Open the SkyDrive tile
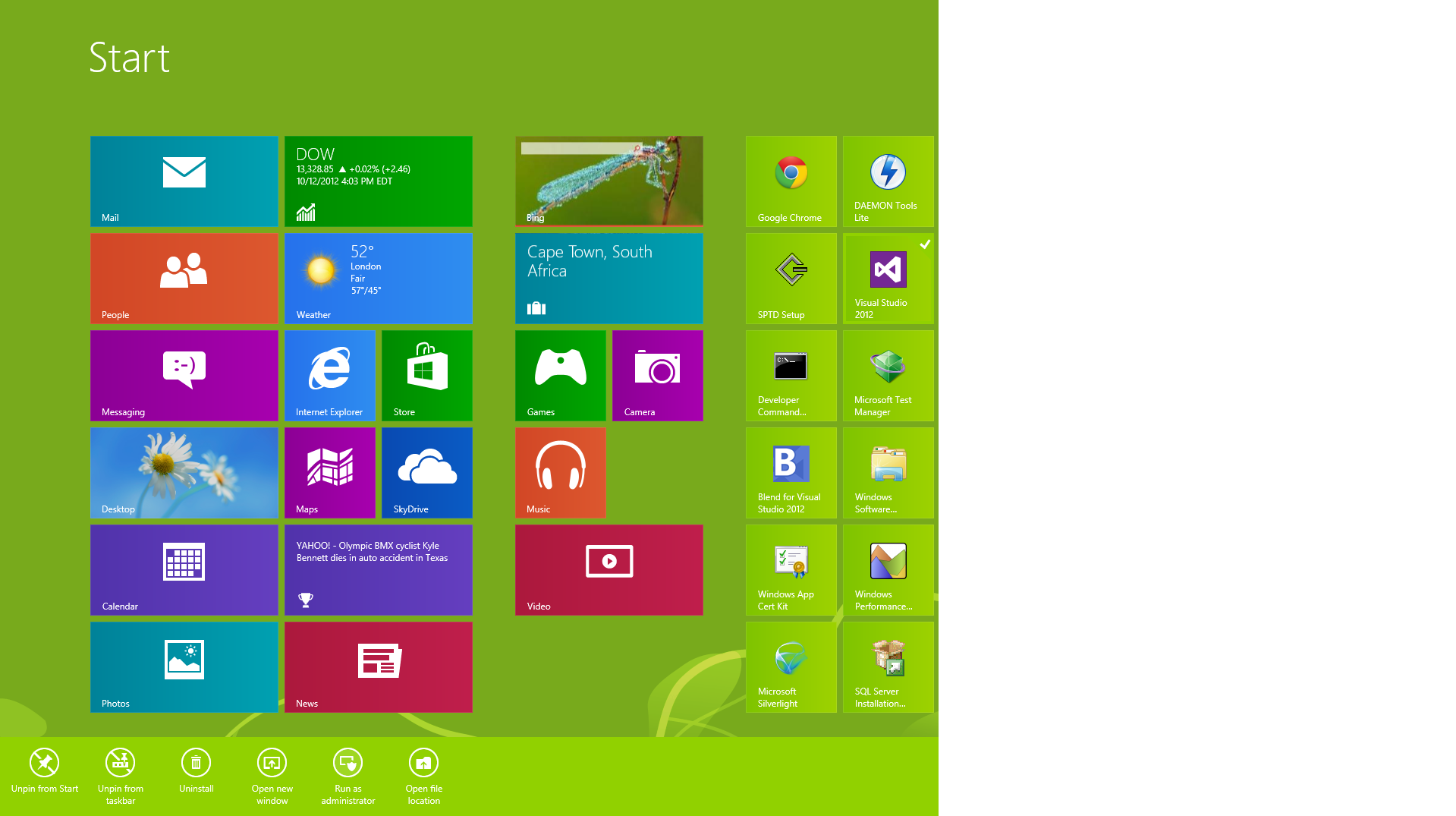Viewport: 1456px width, 816px height. pos(427,473)
